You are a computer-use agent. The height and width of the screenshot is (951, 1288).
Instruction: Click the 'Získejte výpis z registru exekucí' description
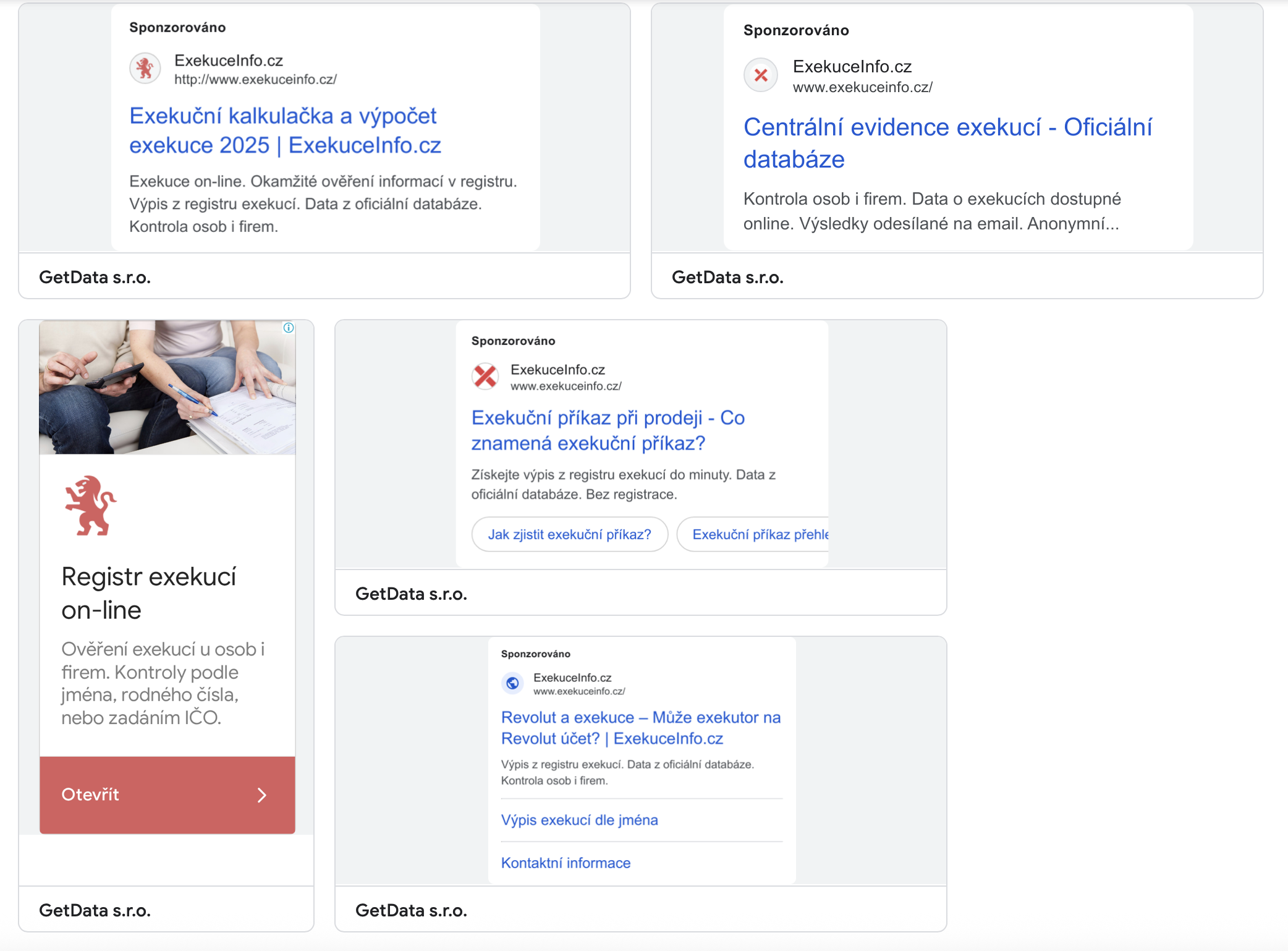(623, 484)
